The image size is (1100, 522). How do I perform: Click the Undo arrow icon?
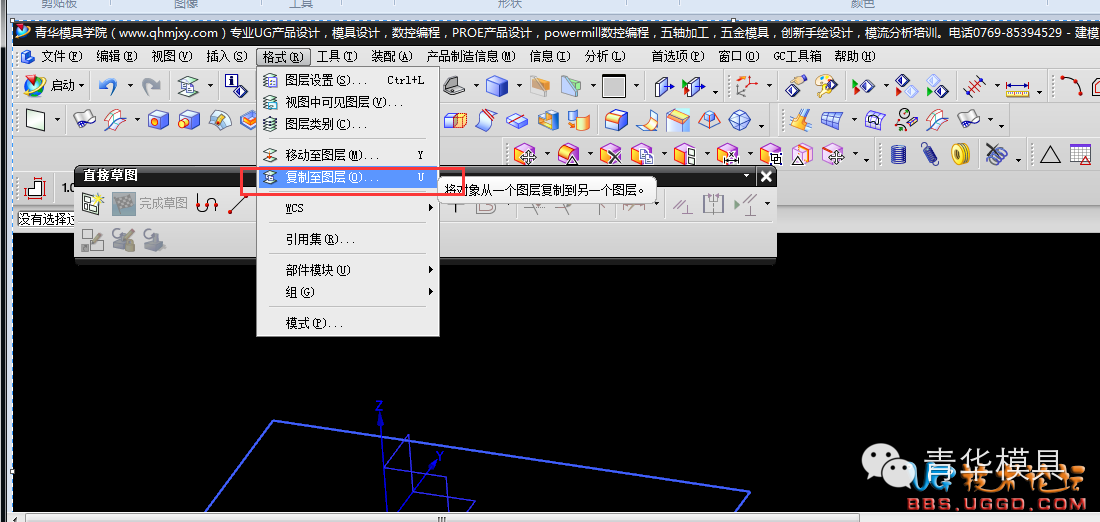coord(108,86)
